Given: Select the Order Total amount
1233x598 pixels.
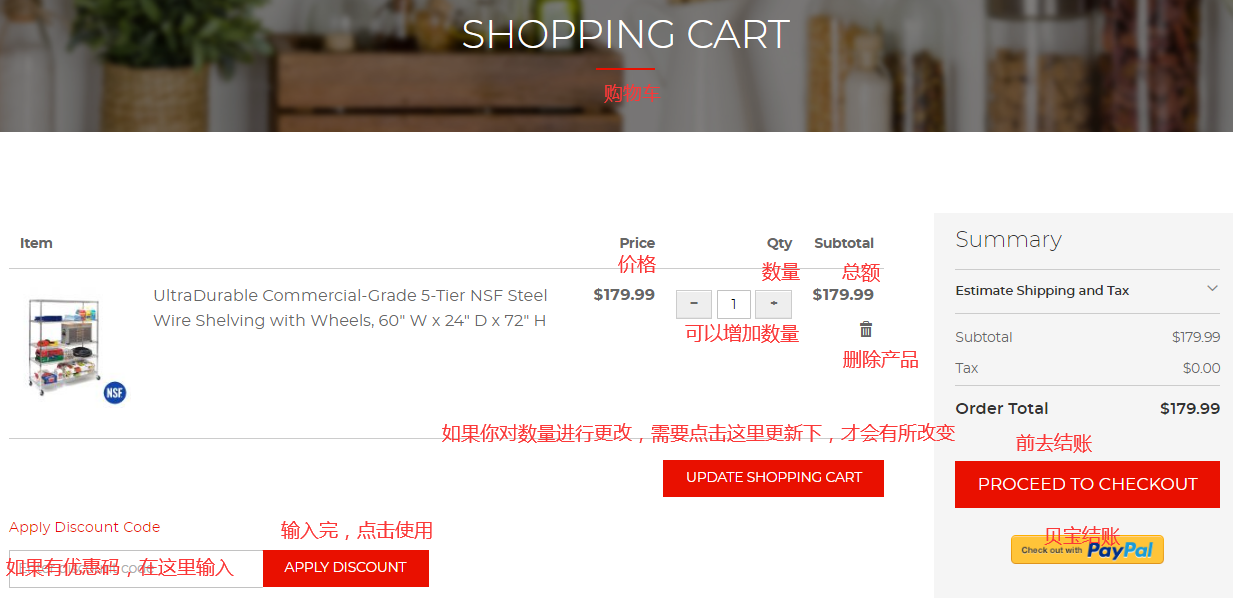Looking at the screenshot, I should 1189,408.
